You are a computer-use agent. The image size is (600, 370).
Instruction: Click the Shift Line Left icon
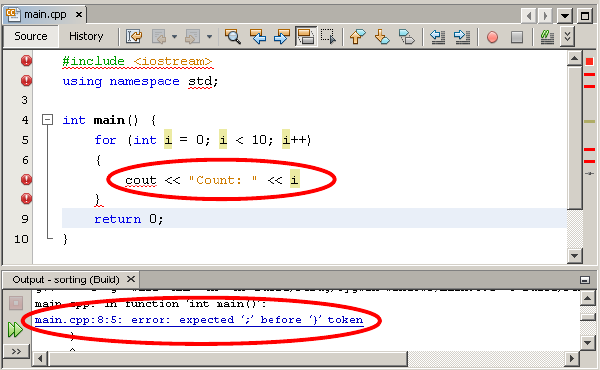(437, 37)
